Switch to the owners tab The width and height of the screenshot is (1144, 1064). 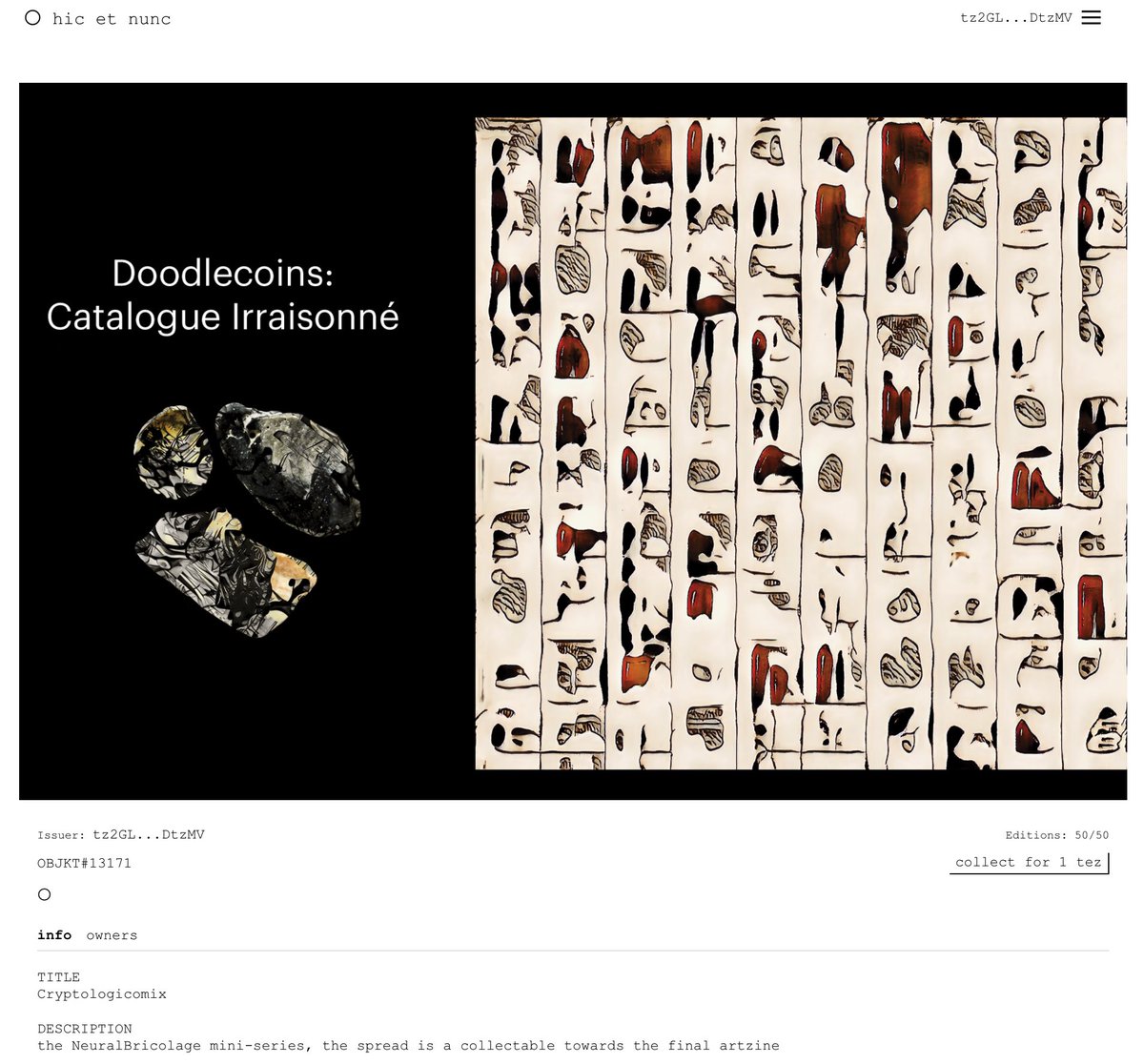point(112,935)
